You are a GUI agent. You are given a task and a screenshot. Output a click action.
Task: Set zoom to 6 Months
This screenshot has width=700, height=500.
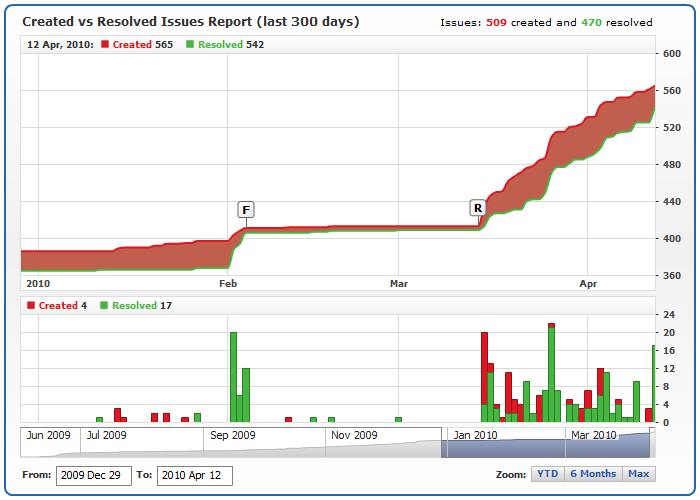(593, 474)
